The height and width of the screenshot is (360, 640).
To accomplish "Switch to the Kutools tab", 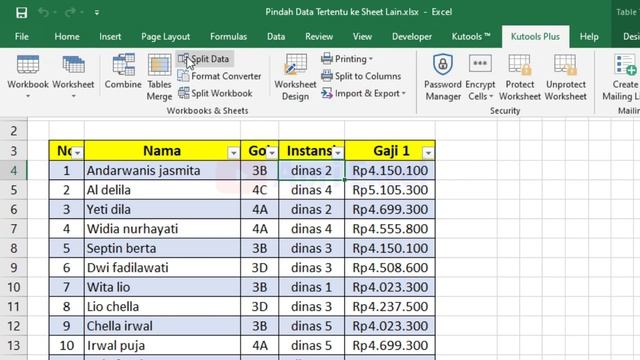I will coord(471,36).
